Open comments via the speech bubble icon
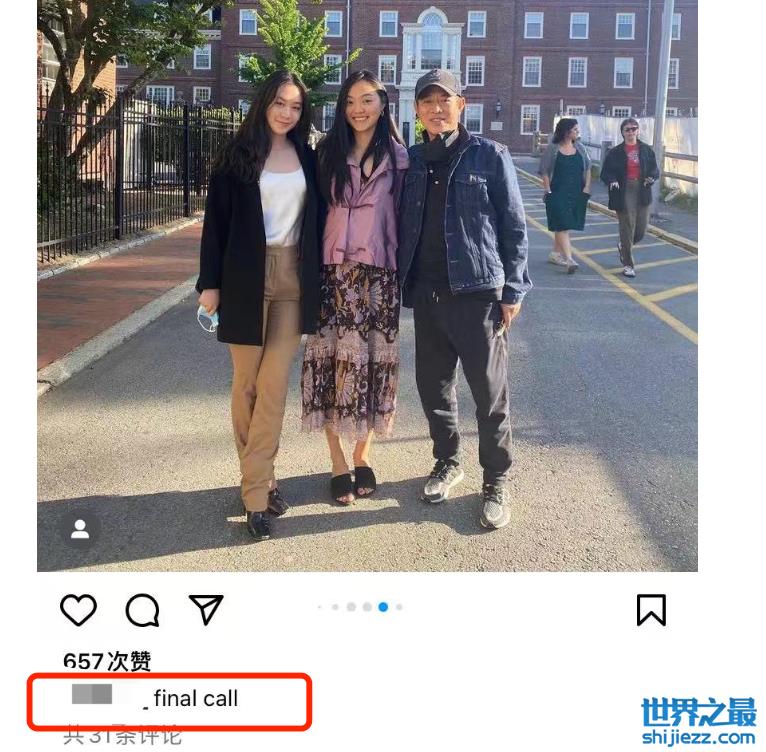The width and height of the screenshot is (766, 752). (x=142, y=610)
